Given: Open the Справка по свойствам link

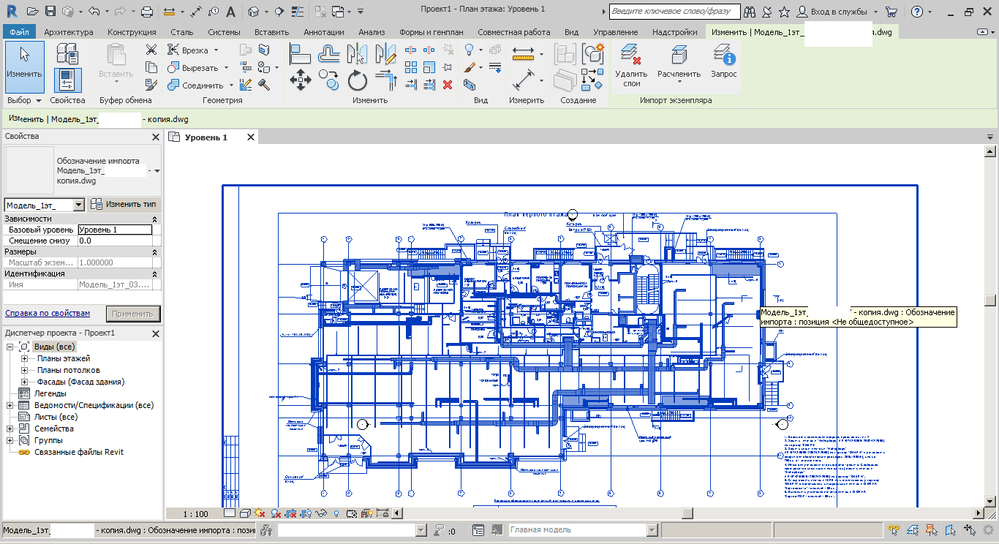Looking at the screenshot, I should 48,313.
